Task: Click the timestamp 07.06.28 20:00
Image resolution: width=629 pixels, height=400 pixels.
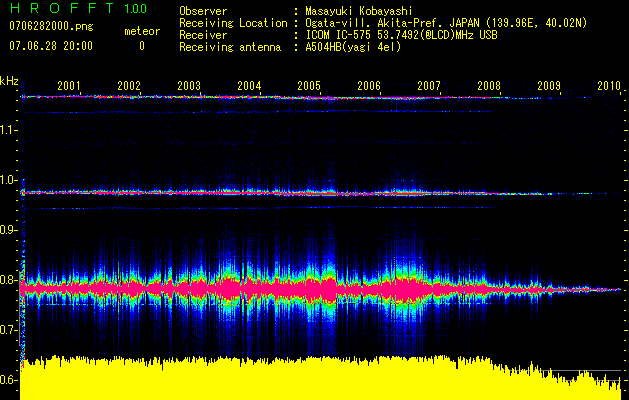Action: point(51,46)
